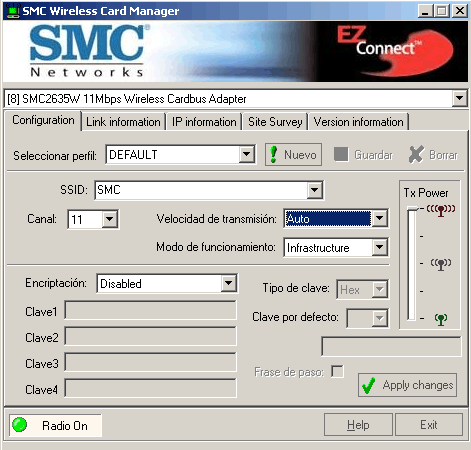Click the passphrase text field above Apply changes
This screenshot has width=471, height=450.
pyautogui.click(x=391, y=346)
